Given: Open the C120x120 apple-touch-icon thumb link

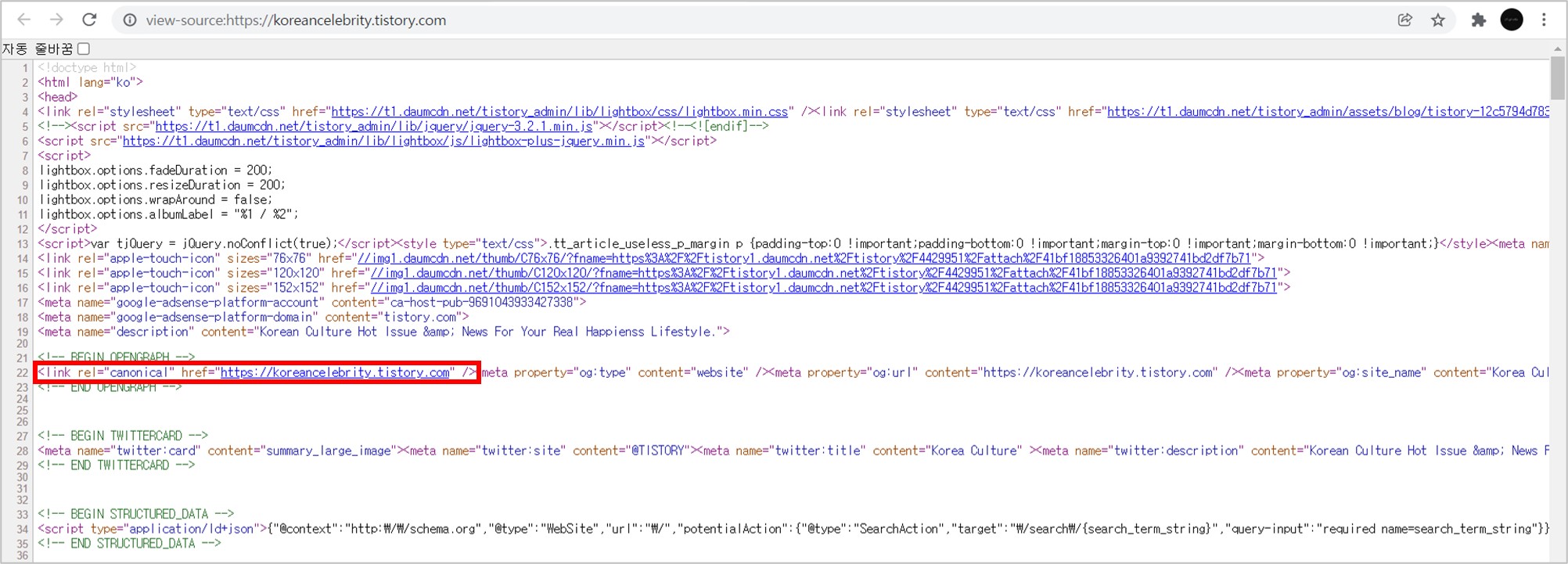Looking at the screenshot, I should point(823,273).
